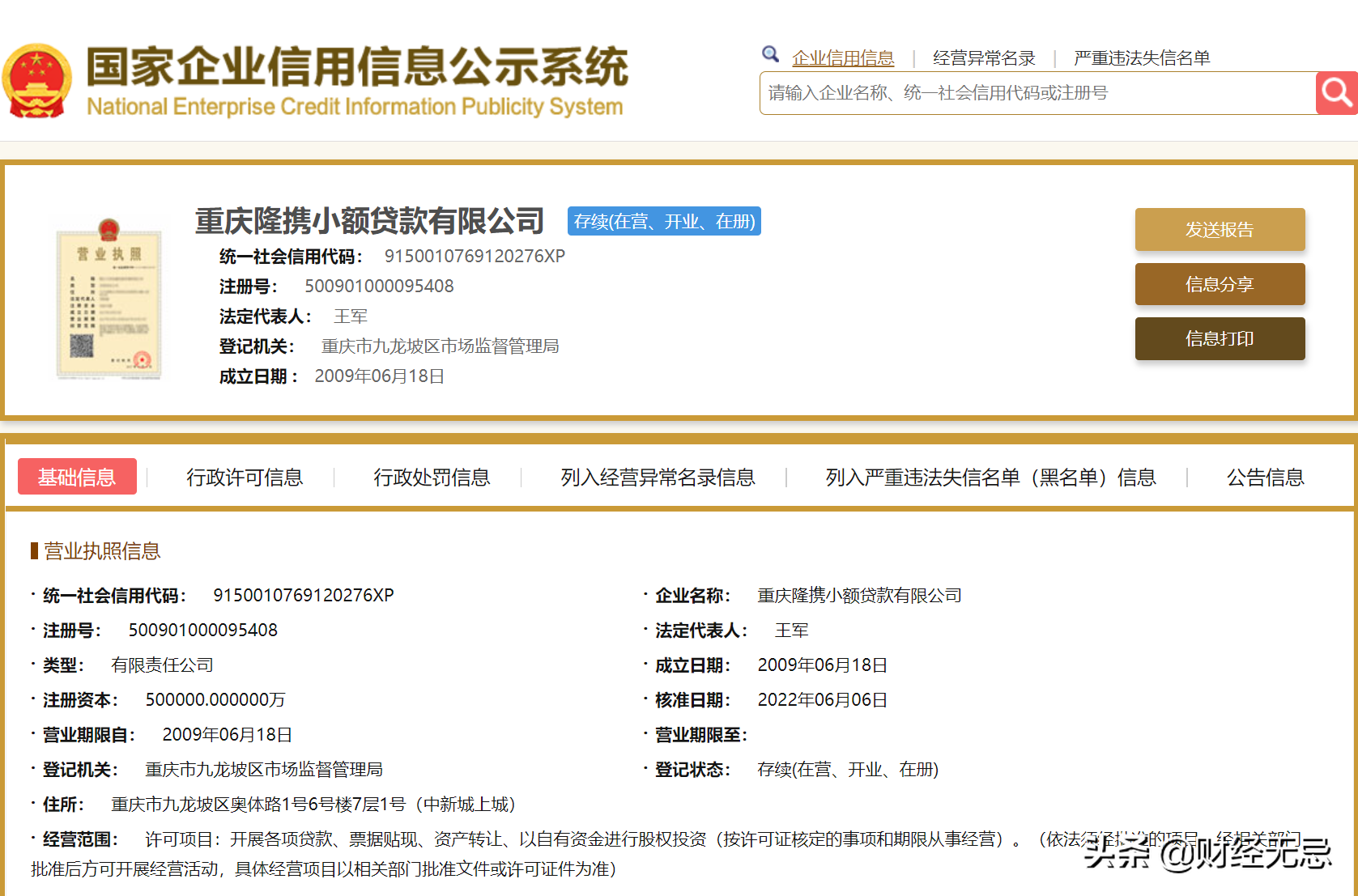The height and width of the screenshot is (896, 1358).
Task: Click 注册号 value in license info section
Action: point(202,630)
